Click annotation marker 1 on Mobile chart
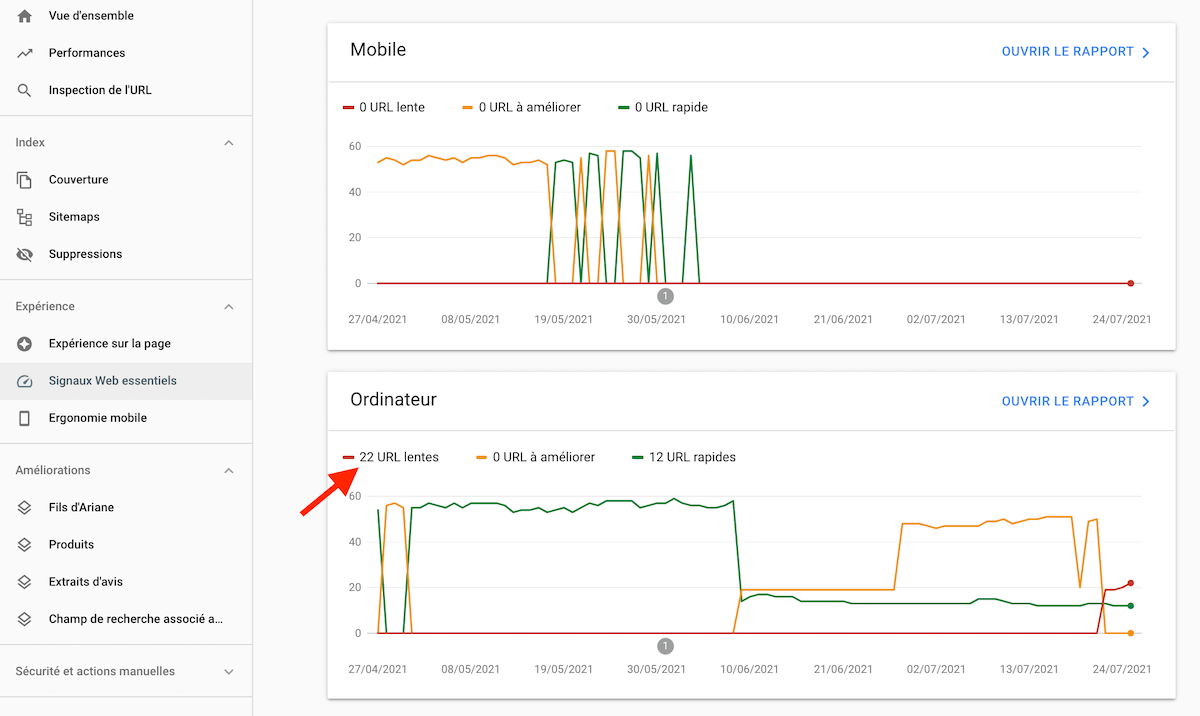1200x716 pixels. [666, 296]
